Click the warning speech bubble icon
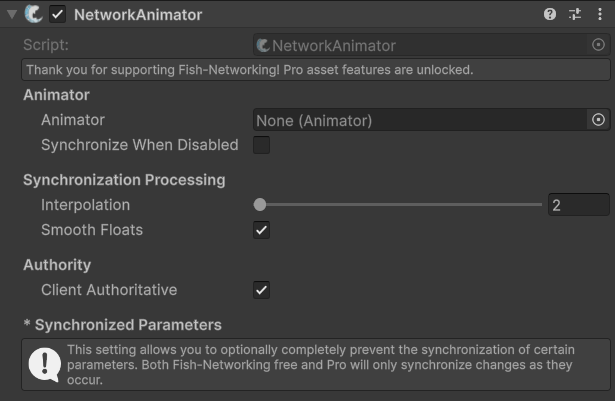The height and width of the screenshot is (401, 615). 44,365
